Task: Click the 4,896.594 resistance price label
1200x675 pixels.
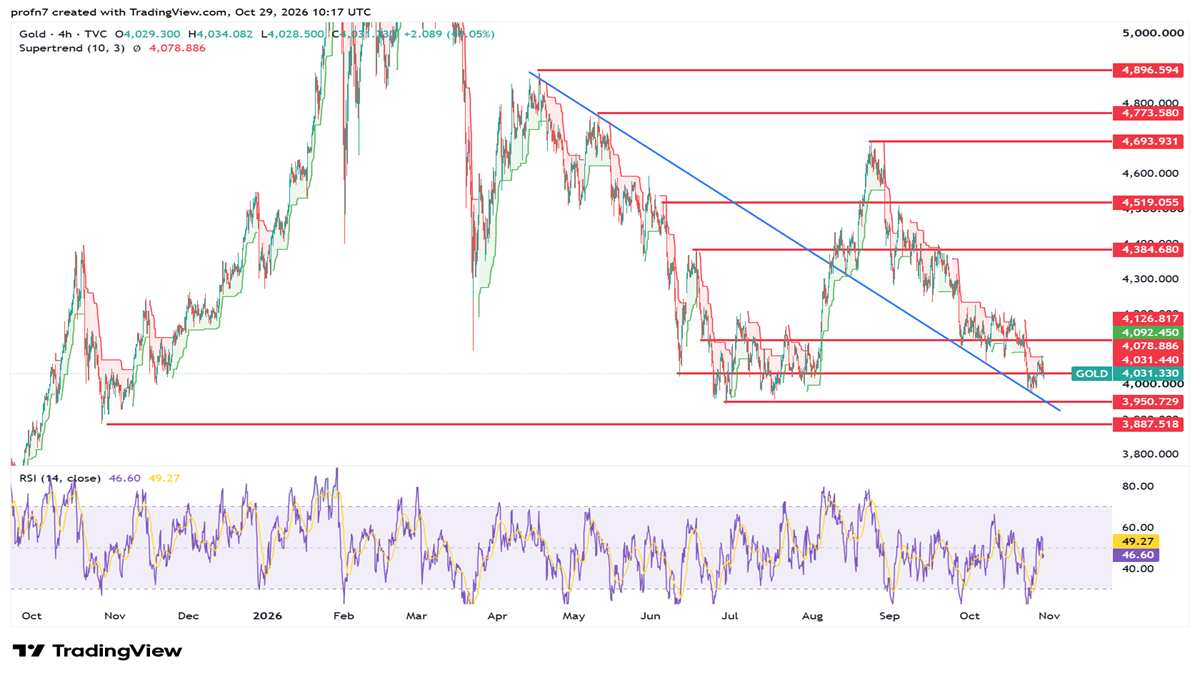Action: pos(1148,70)
